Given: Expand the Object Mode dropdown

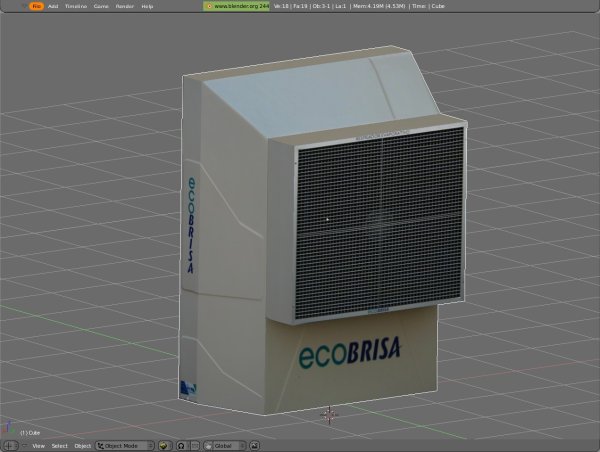Looking at the screenshot, I should [x=125, y=445].
